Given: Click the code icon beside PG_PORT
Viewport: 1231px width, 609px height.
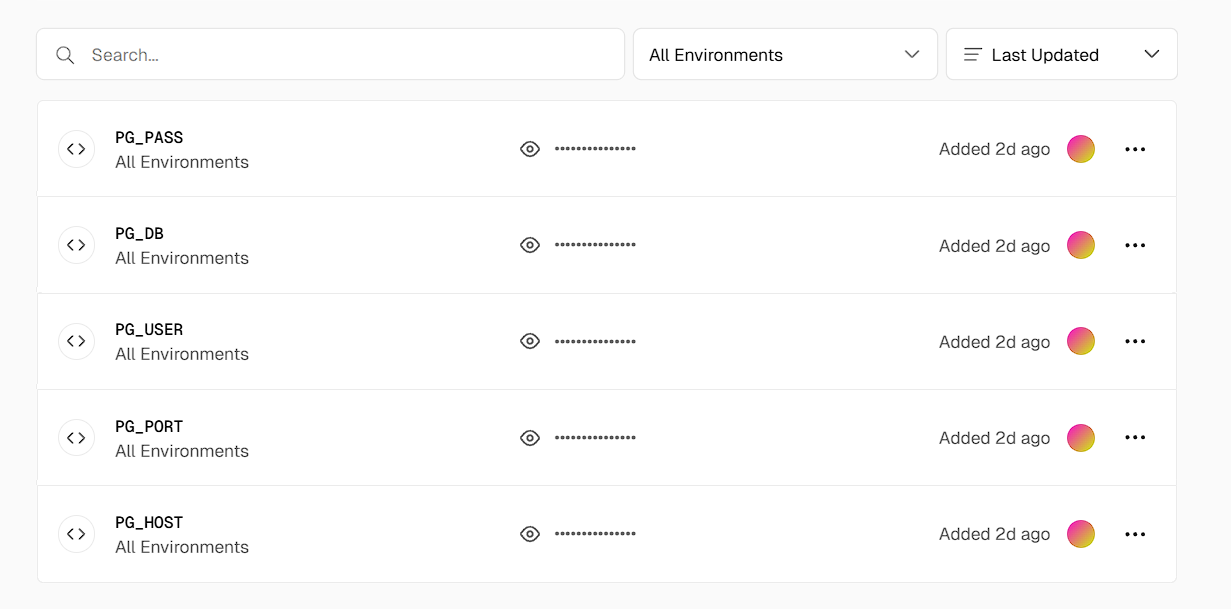Looking at the screenshot, I should 76,438.
